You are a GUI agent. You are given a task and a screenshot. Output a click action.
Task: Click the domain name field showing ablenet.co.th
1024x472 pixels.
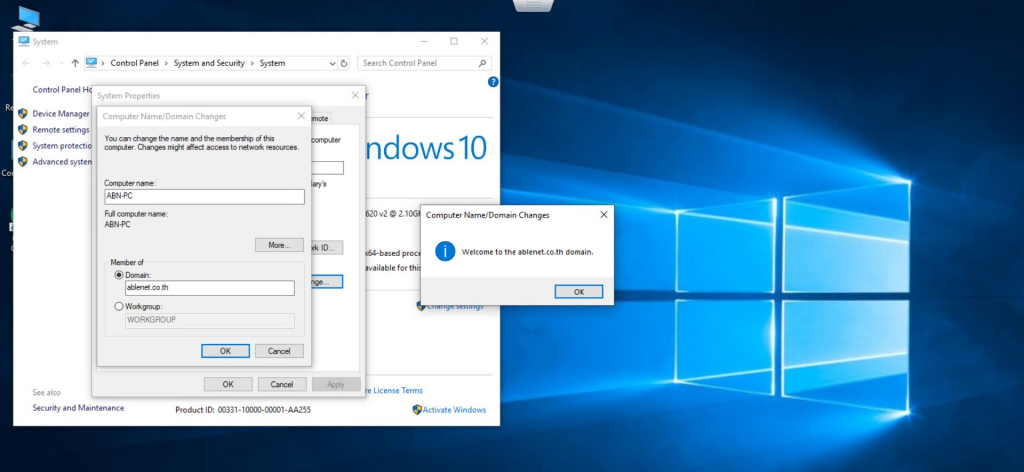pos(209,288)
